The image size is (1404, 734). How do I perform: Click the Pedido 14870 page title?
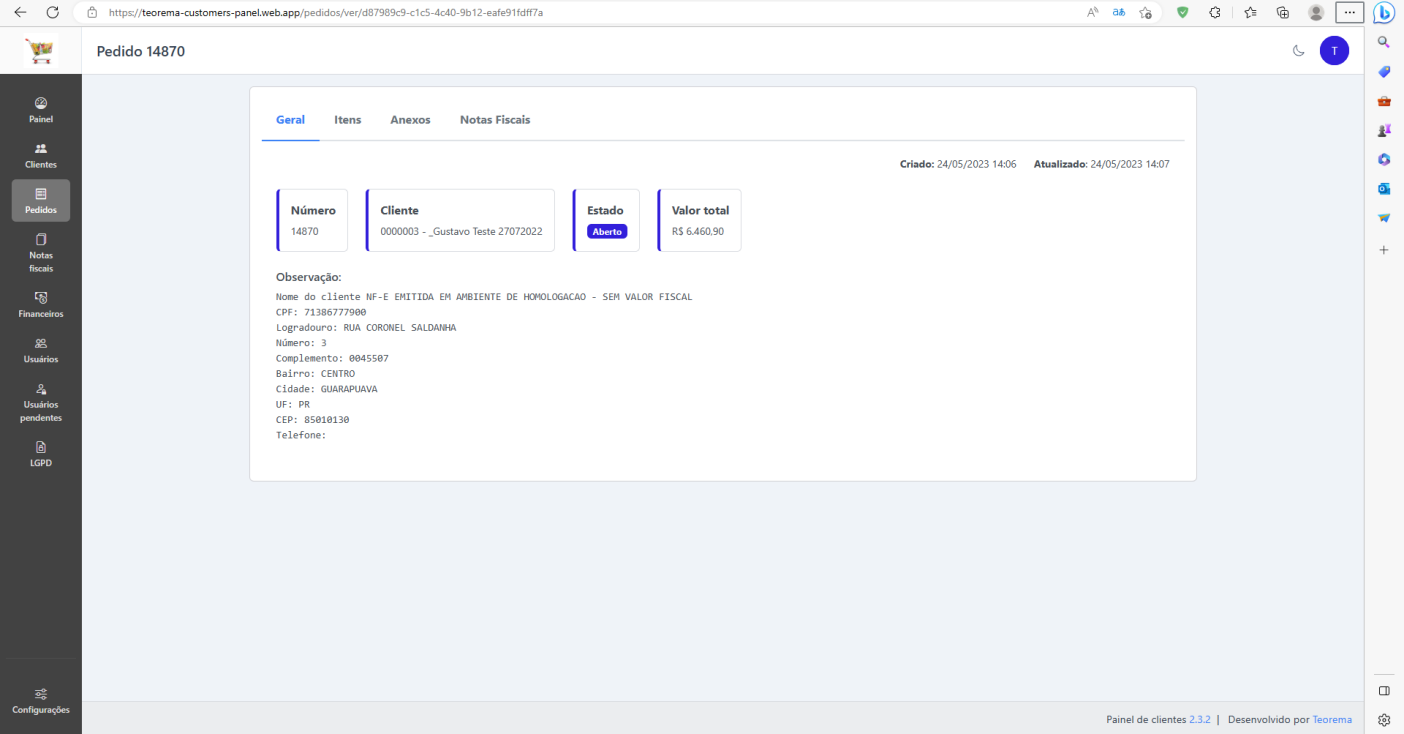pyautogui.click(x=141, y=51)
